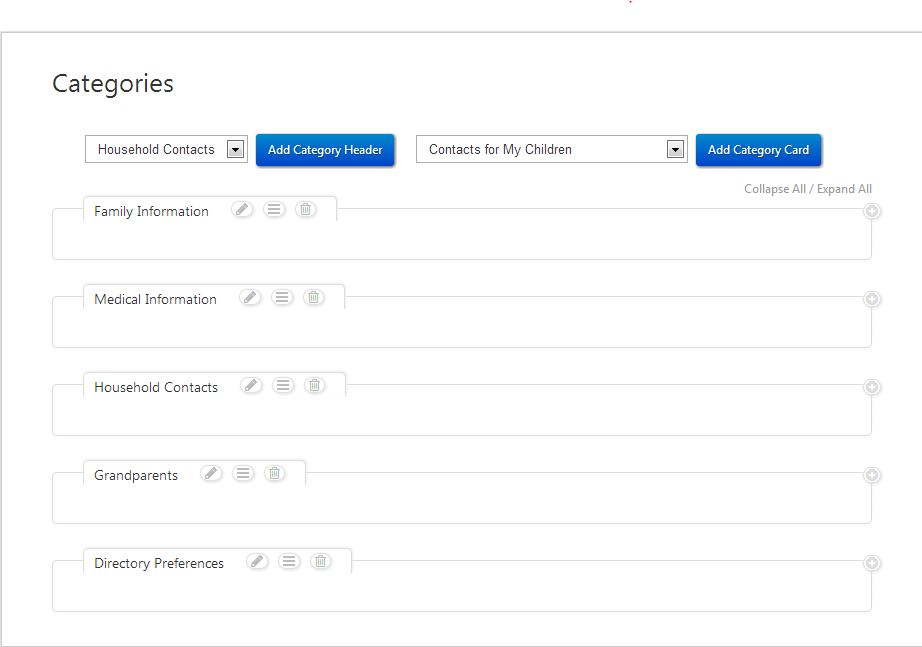Delete the Grandparents category

pyautogui.click(x=274, y=473)
